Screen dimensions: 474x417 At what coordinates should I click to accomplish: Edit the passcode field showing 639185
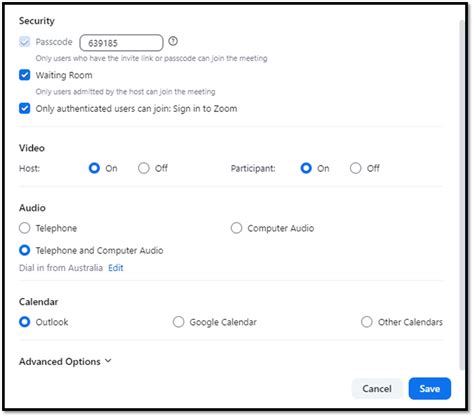pyautogui.click(x=121, y=43)
